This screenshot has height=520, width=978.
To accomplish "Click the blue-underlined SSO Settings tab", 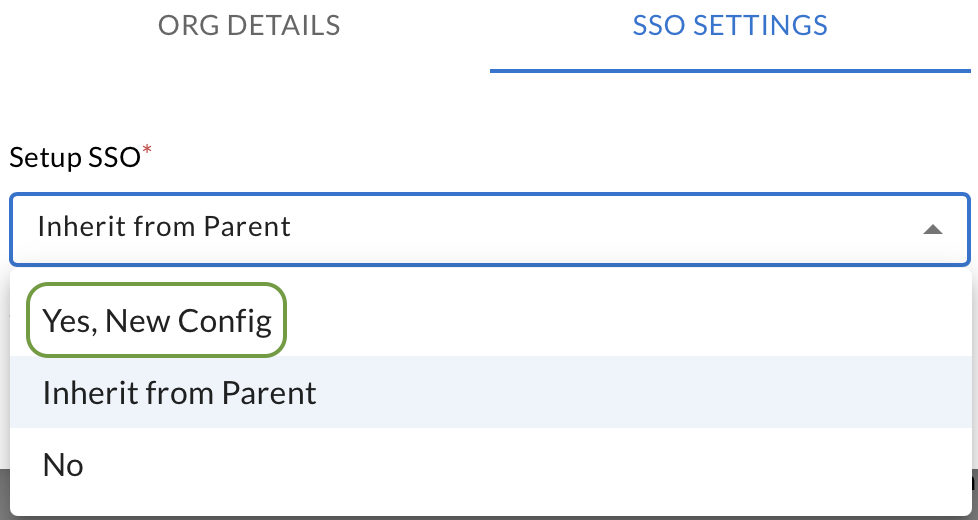I will click(730, 26).
